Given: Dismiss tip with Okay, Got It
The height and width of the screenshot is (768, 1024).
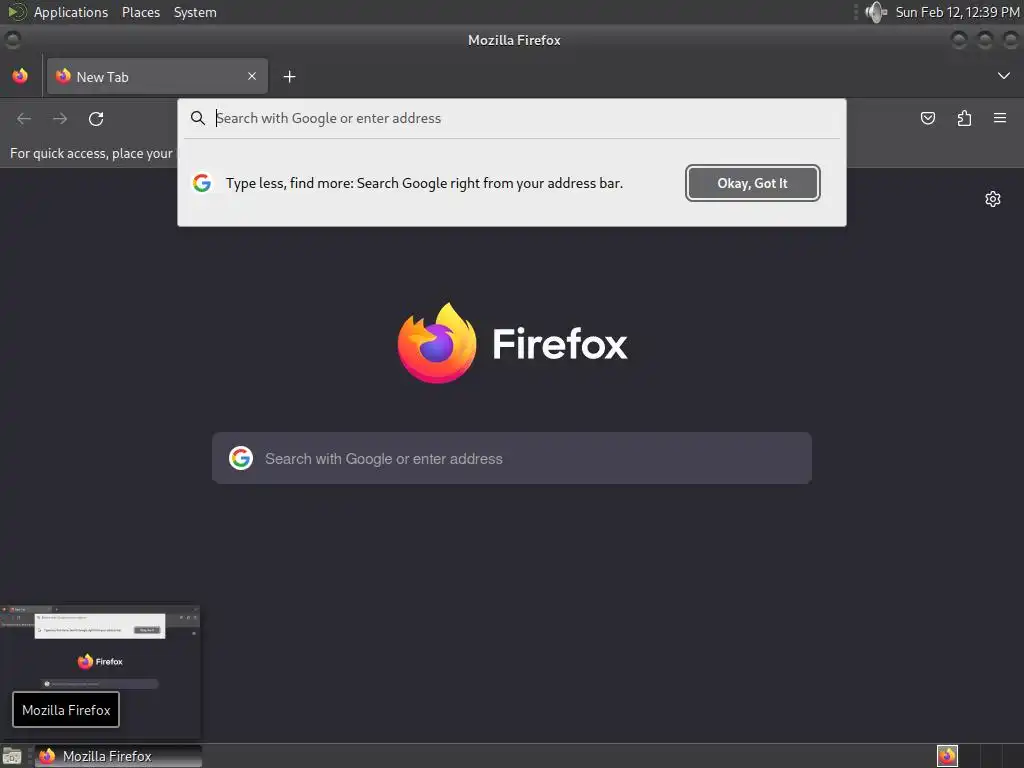Looking at the screenshot, I should 752,183.
